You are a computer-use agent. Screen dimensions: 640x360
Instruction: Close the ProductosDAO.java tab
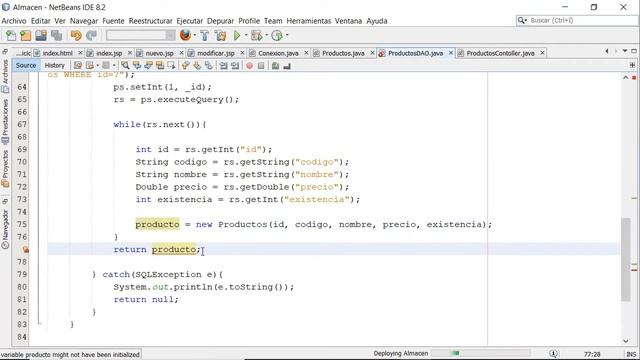click(451, 53)
